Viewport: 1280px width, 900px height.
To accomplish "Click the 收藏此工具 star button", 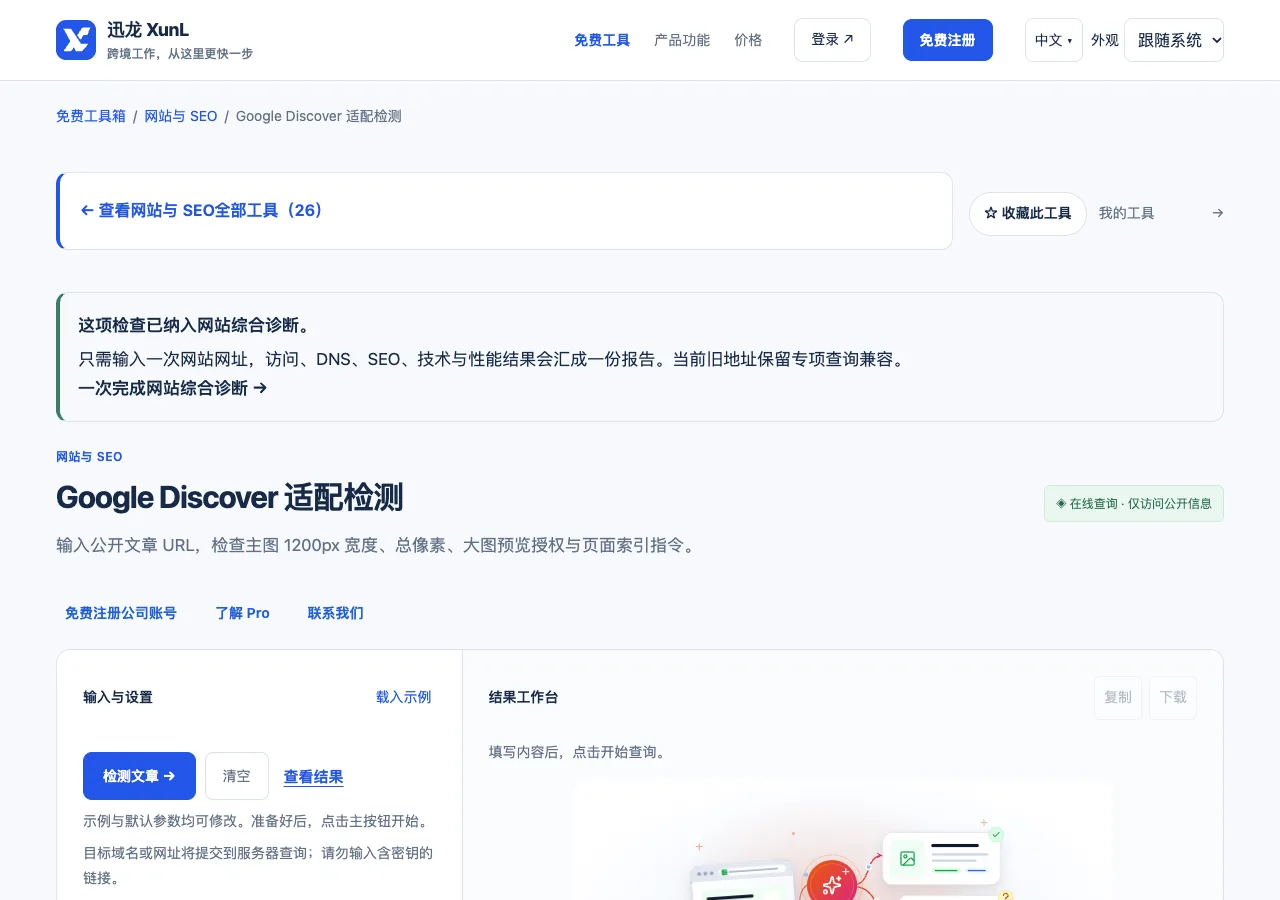I will tap(1027, 213).
